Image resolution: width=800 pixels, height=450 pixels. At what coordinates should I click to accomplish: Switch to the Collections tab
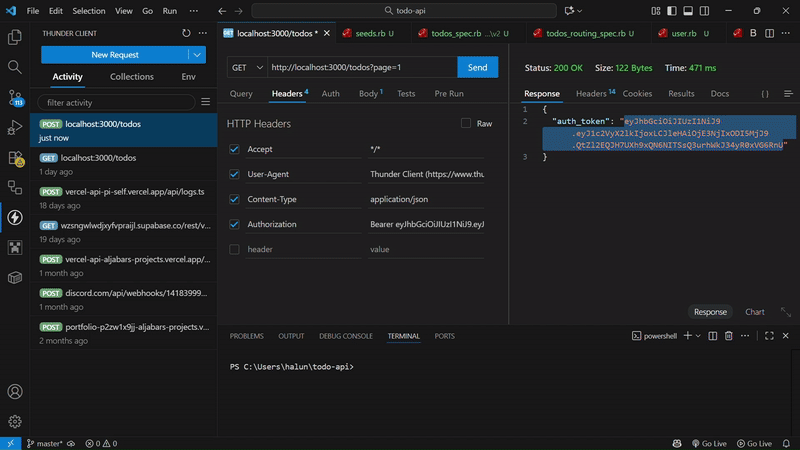pos(132,77)
